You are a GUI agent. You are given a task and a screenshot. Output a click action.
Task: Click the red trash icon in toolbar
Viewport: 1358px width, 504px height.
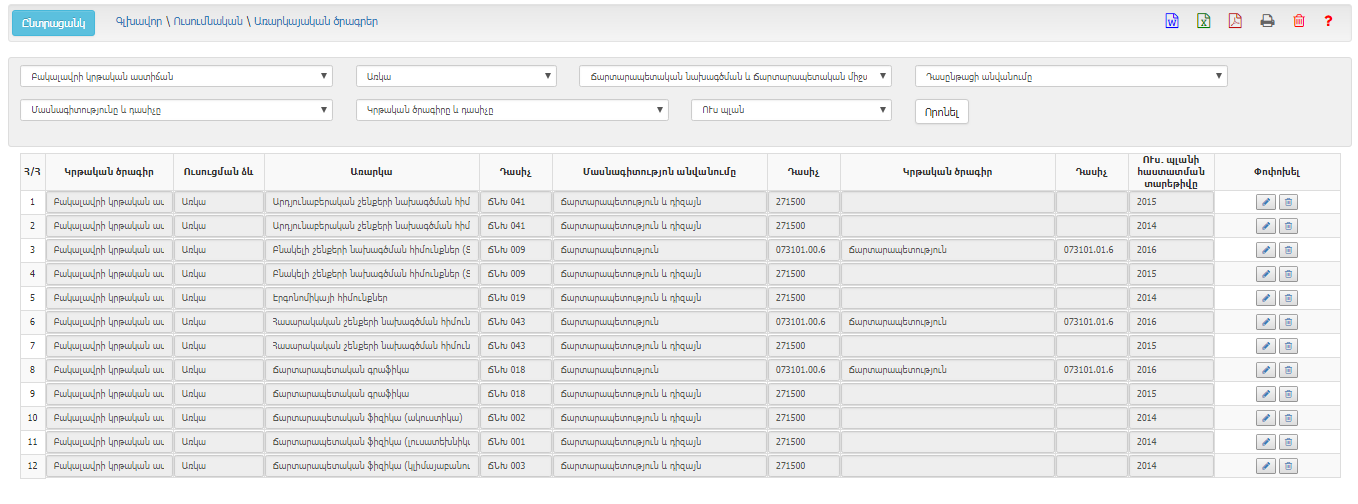1298,21
